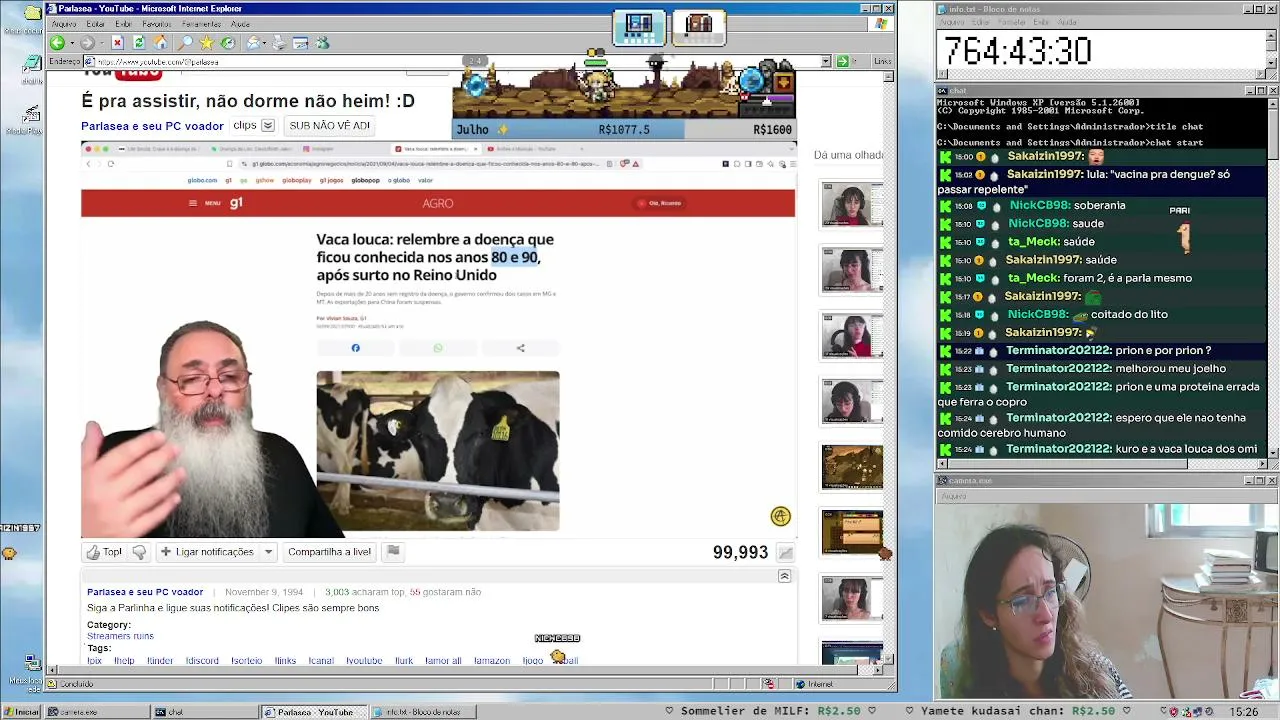
Task: Like the video with the 'Top!' button
Action: click(104, 552)
